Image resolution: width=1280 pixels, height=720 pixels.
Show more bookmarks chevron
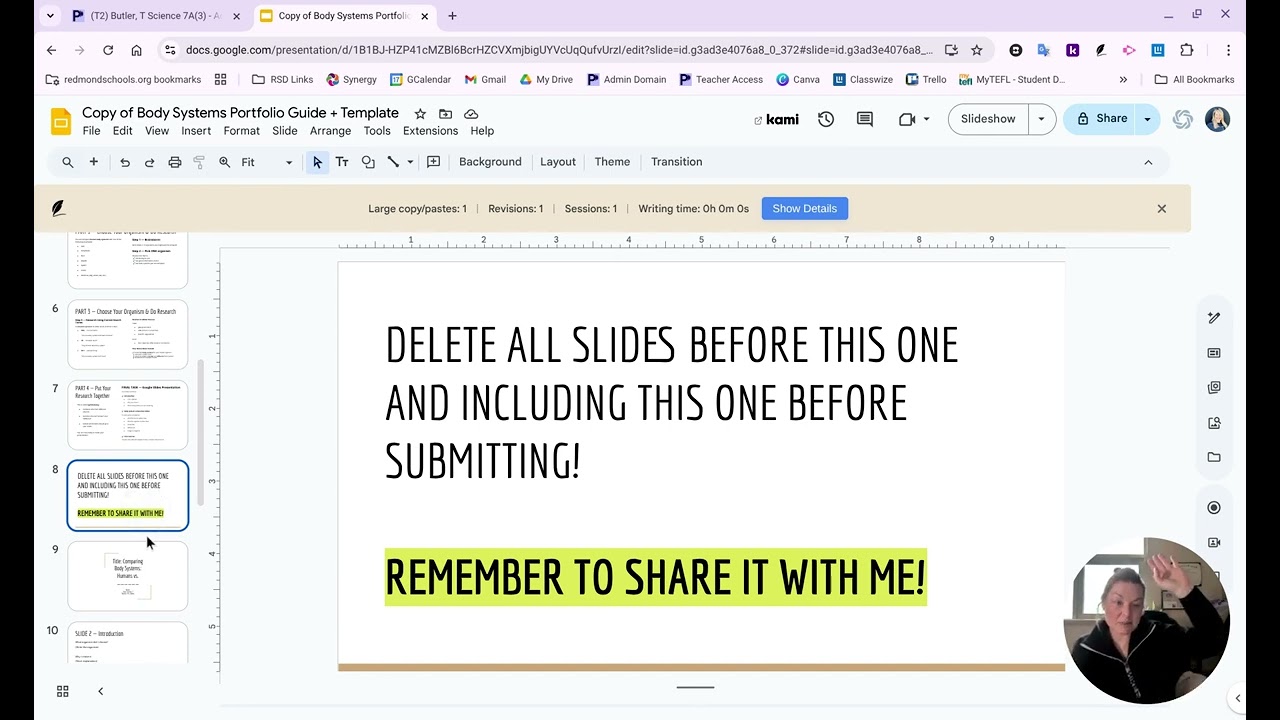click(x=1123, y=80)
